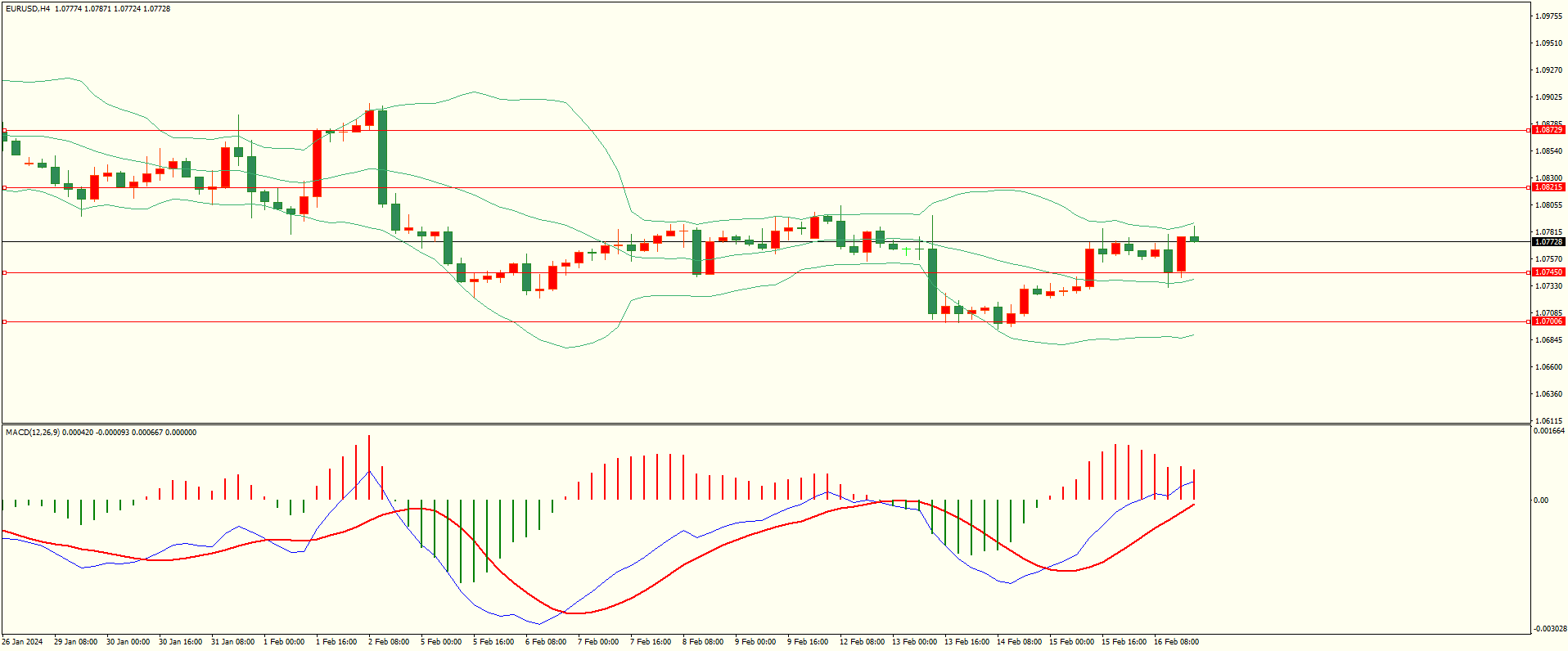Click the divider between price chart and MACD
Screen dimensions: 1568x651
(765, 424)
